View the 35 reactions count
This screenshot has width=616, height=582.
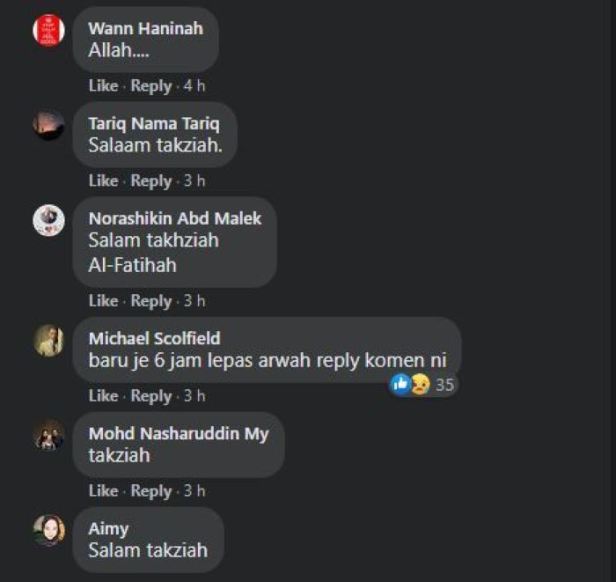(445, 385)
